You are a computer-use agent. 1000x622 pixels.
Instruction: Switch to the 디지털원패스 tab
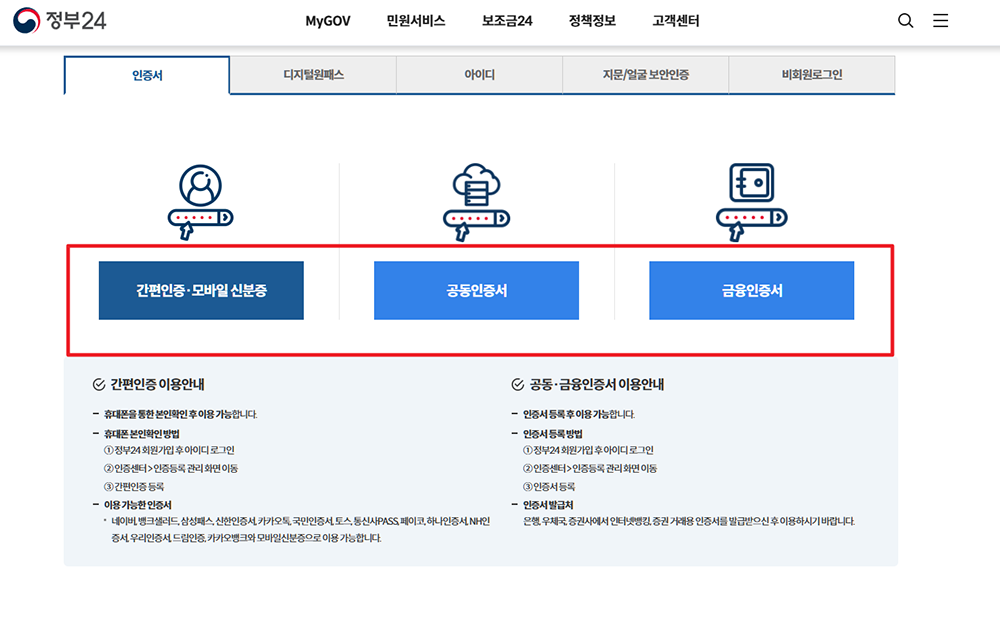313,74
